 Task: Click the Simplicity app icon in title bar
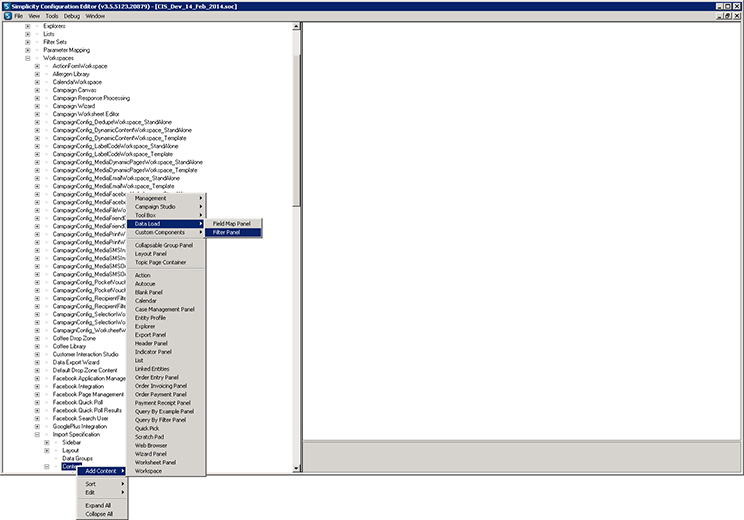click(x=6, y=6)
